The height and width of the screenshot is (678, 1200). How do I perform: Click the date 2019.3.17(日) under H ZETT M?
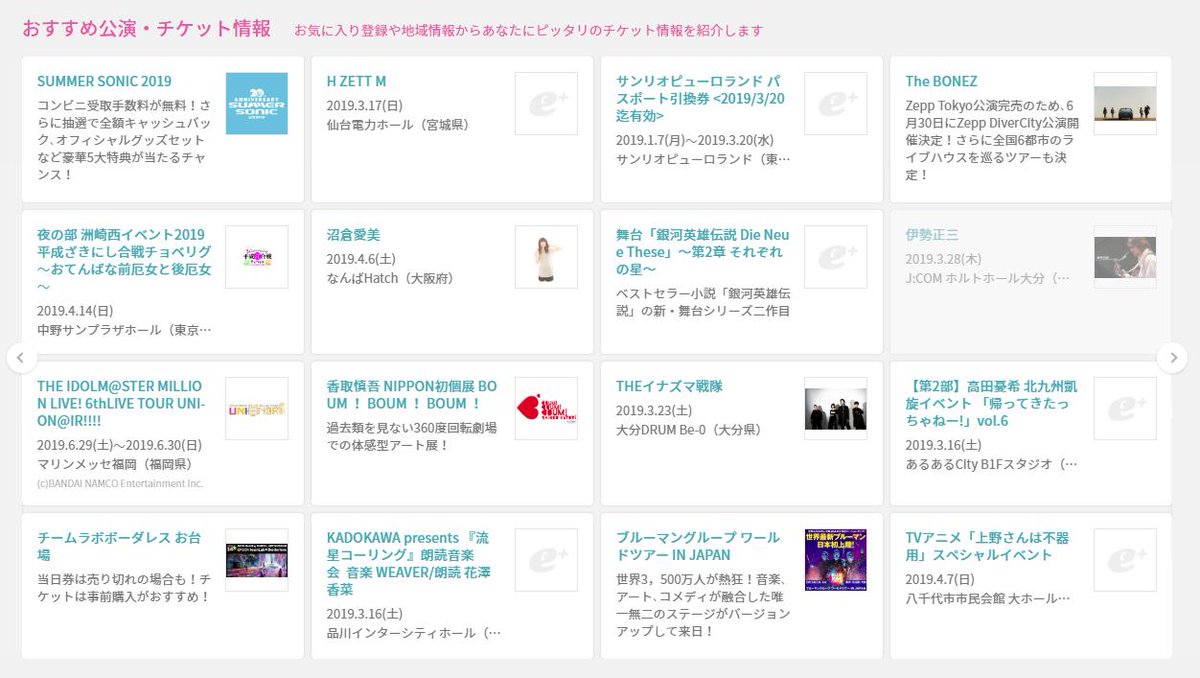365,104
